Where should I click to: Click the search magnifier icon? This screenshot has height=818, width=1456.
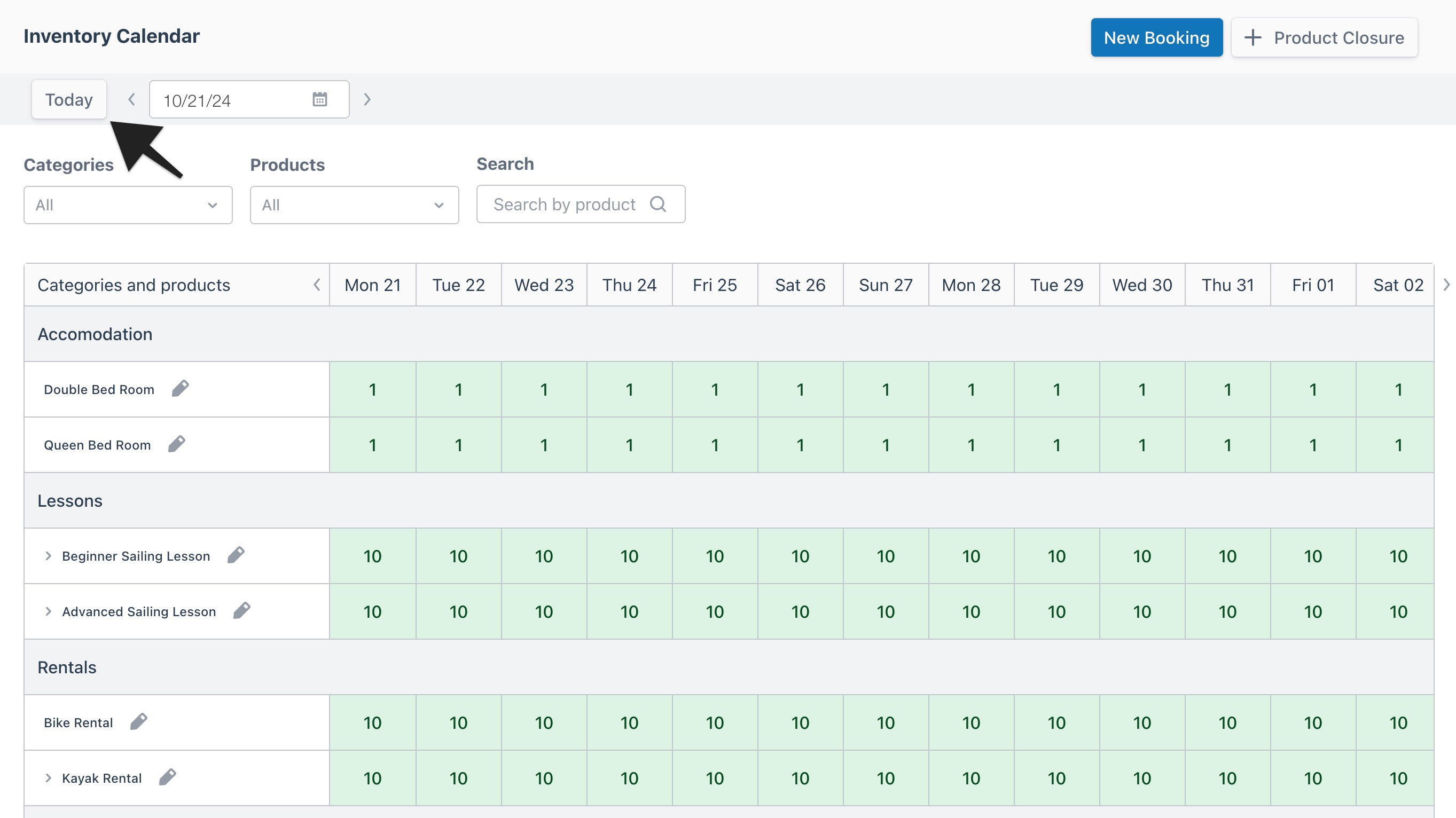658,204
